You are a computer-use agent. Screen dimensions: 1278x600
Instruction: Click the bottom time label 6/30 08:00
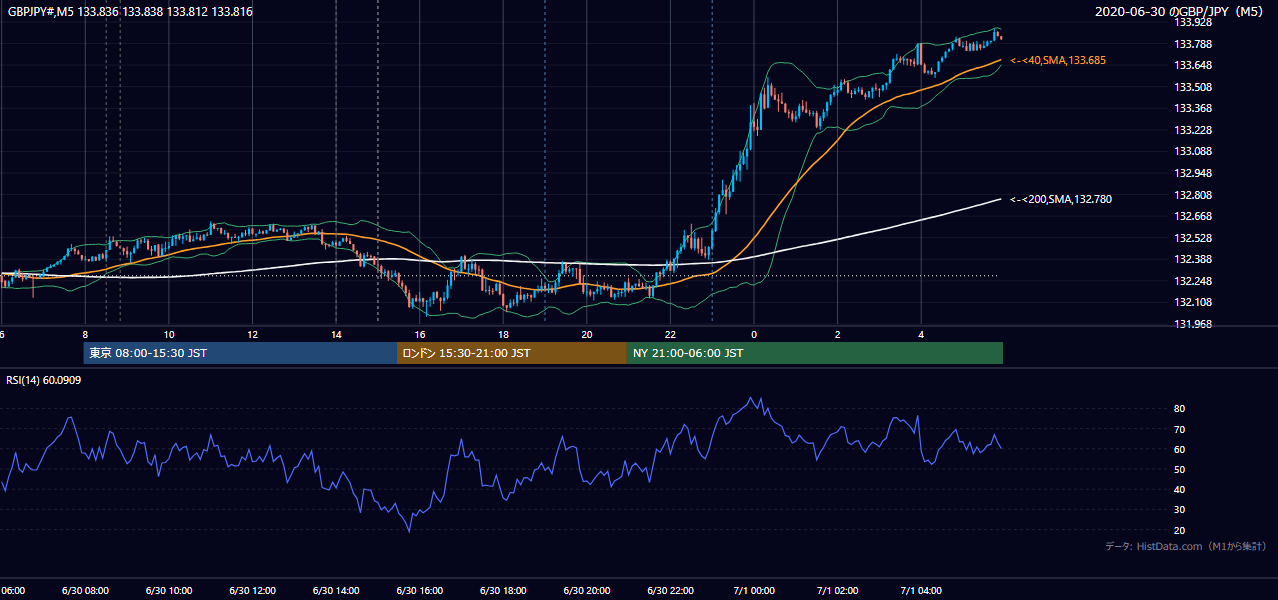pyautogui.click(x=85, y=591)
